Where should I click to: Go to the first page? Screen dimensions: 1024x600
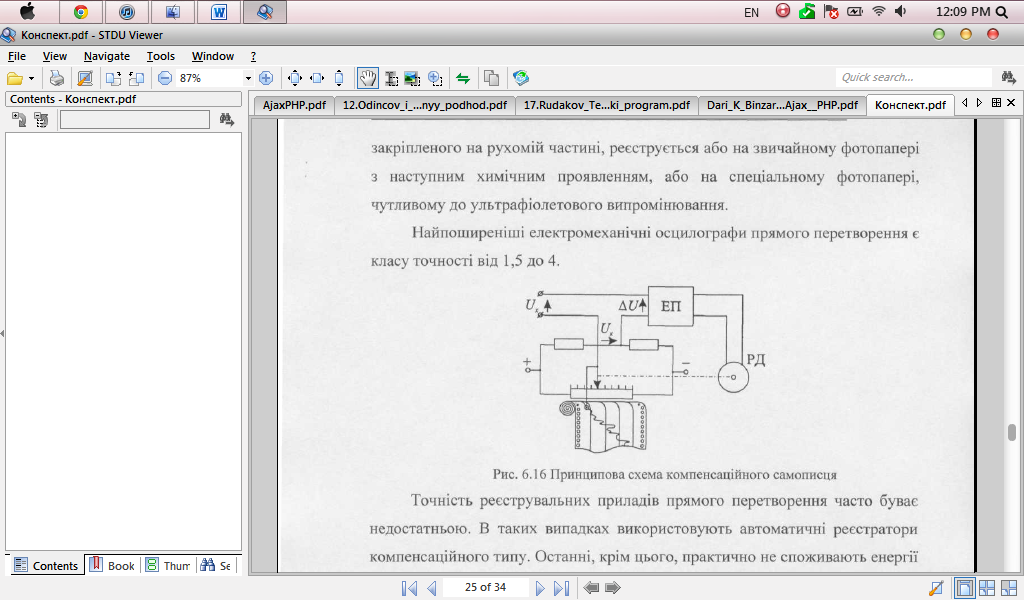409,588
